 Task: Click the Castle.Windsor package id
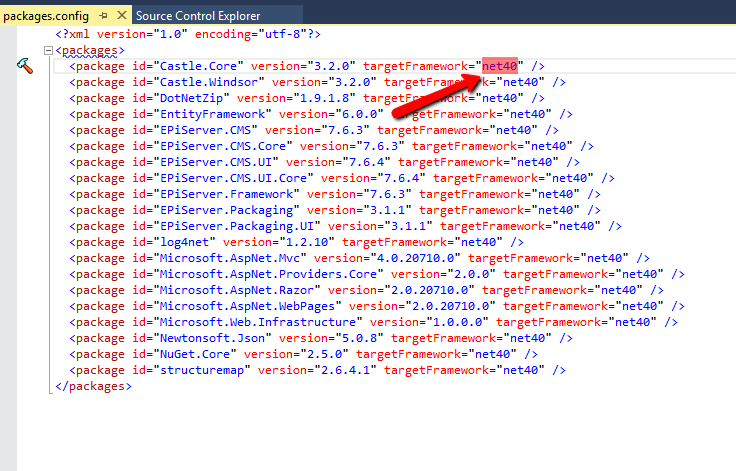pos(209,82)
